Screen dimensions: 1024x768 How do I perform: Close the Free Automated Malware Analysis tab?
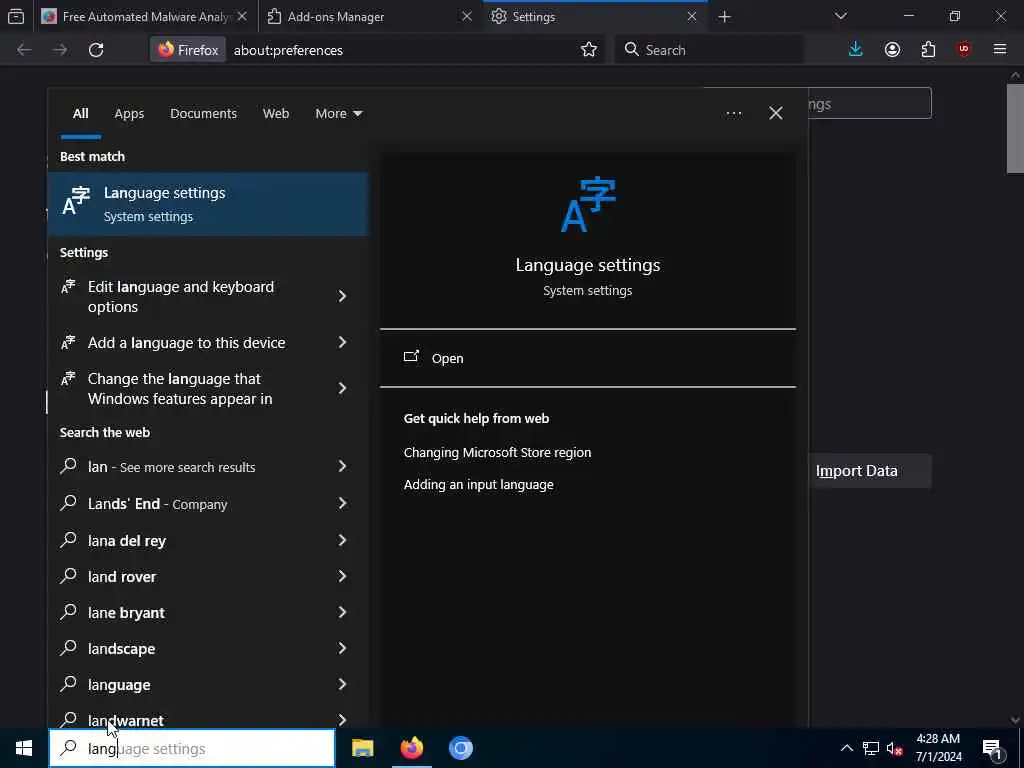tap(242, 16)
